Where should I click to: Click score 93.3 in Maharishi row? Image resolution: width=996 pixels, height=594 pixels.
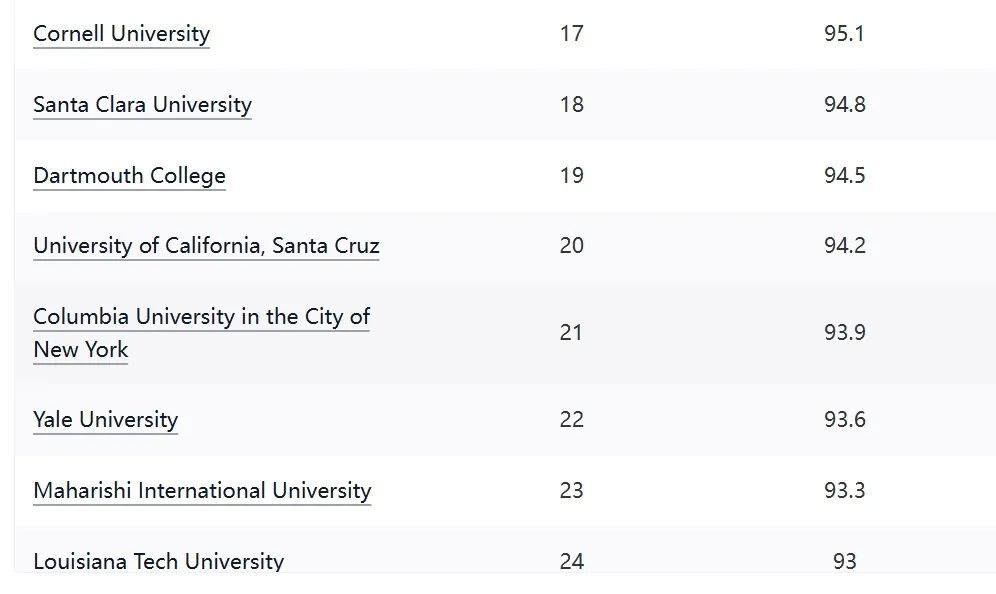(845, 491)
